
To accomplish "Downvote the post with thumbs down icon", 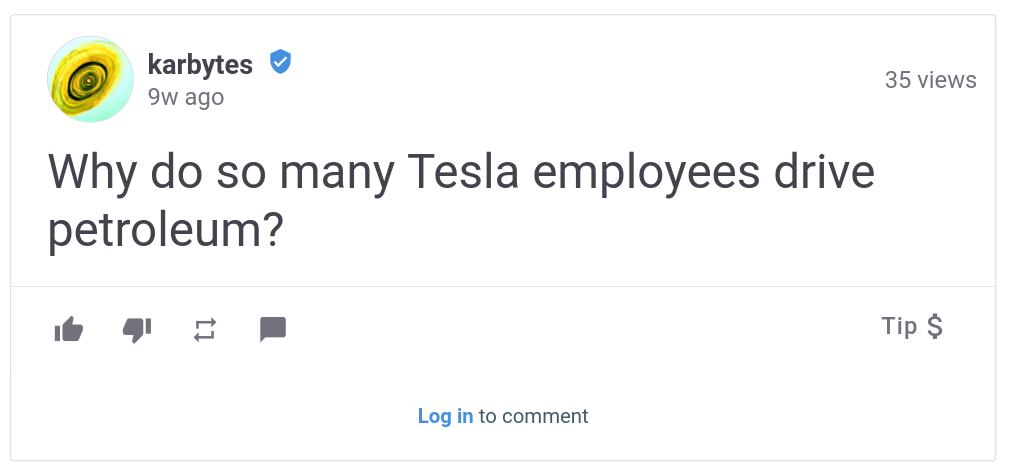I will tap(137, 330).
